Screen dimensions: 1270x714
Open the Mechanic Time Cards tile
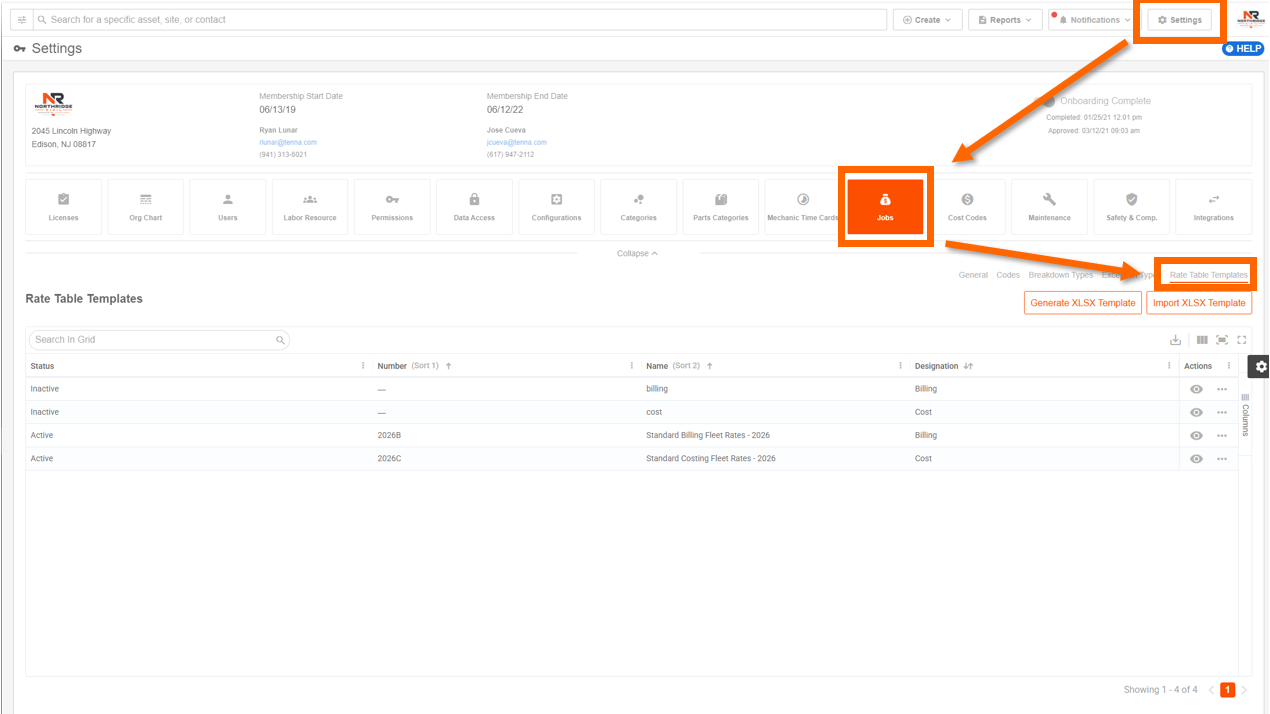point(803,207)
